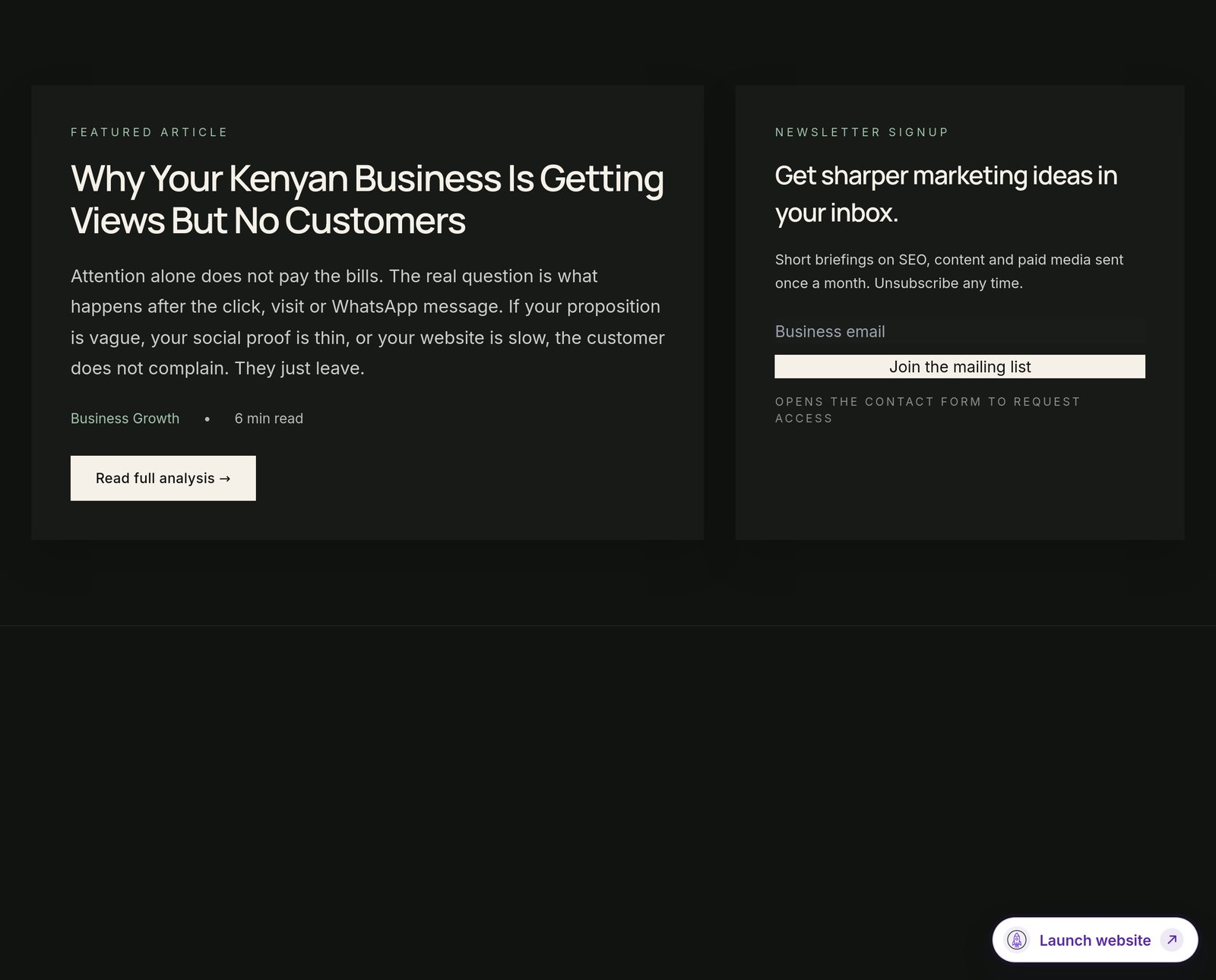
Task: Open the Business Growth category link
Action: (x=125, y=419)
